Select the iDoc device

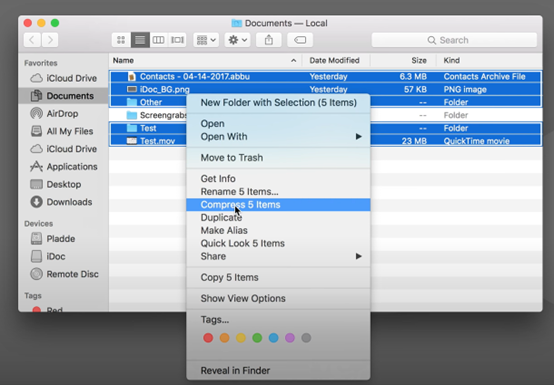point(64,256)
